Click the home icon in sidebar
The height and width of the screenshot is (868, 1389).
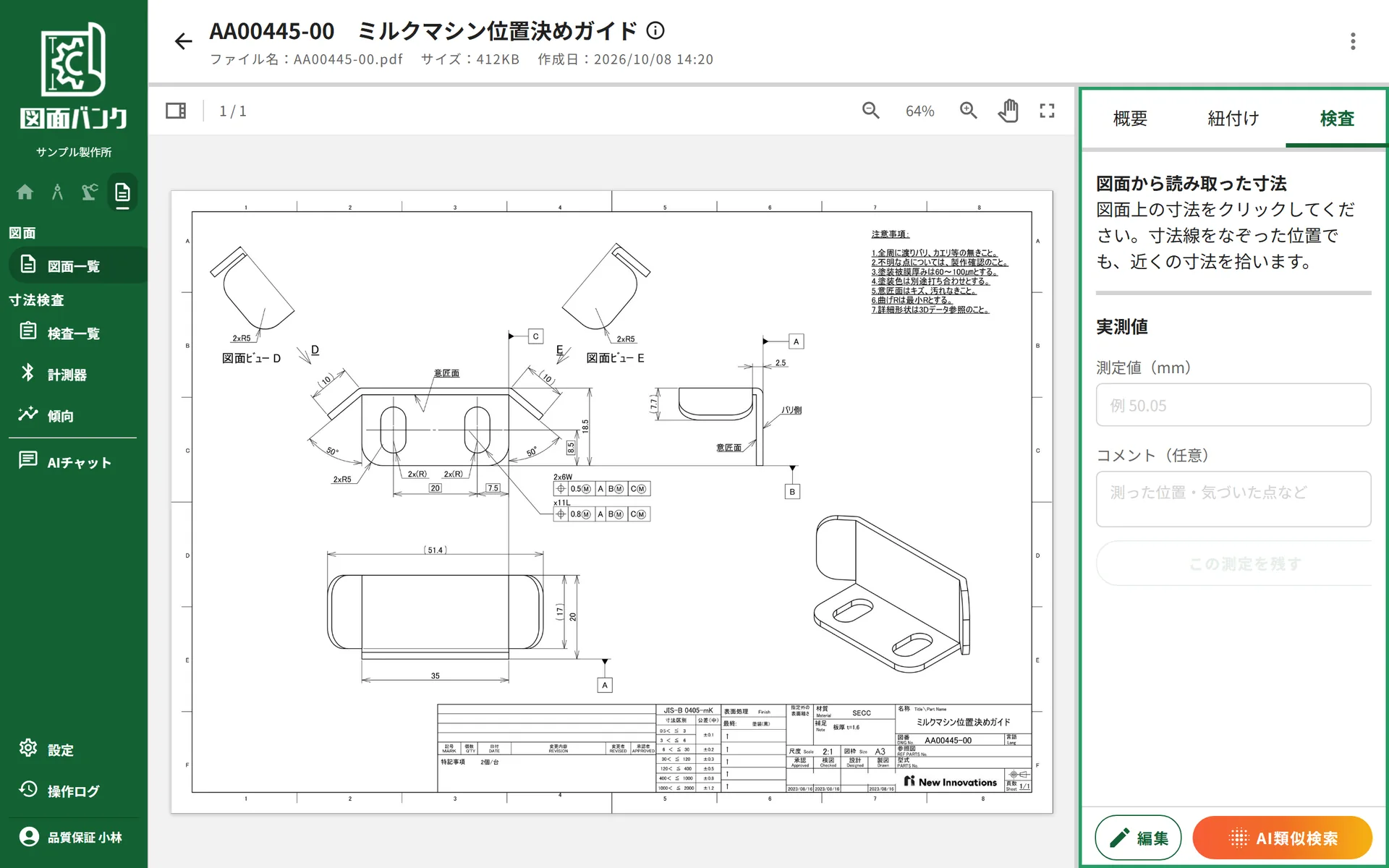(25, 192)
